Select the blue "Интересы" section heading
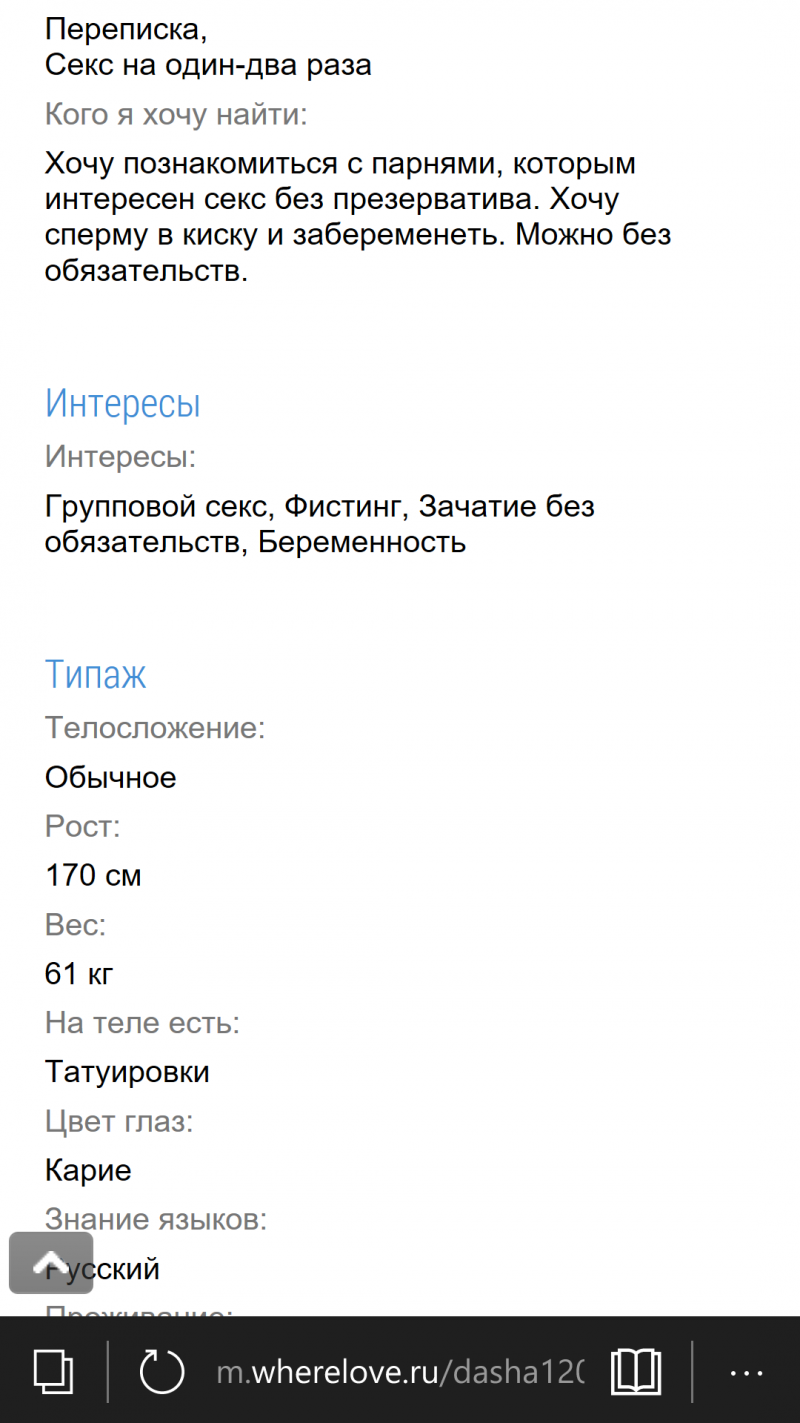 coord(123,404)
